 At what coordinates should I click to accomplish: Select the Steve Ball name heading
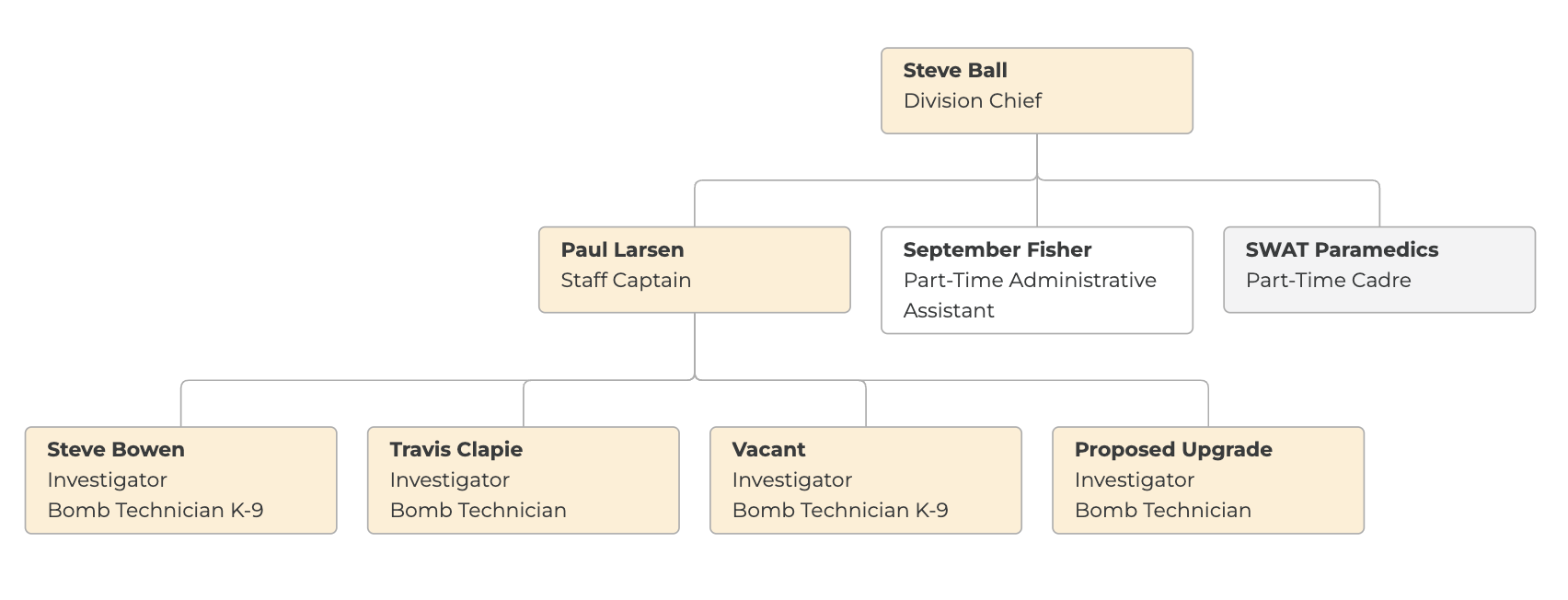click(x=955, y=71)
